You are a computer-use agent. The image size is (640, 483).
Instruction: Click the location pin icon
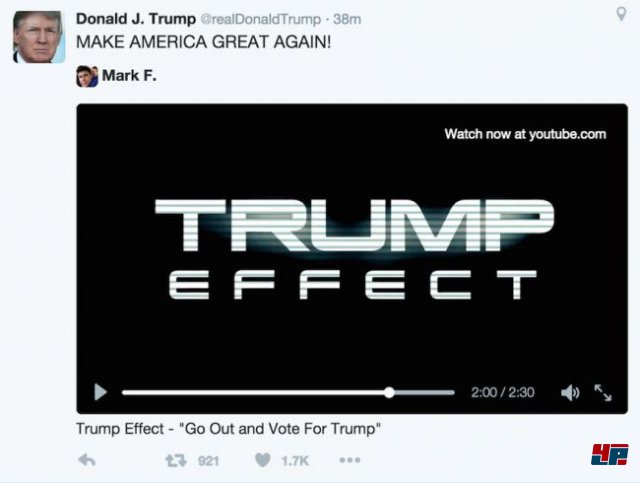(x=621, y=14)
